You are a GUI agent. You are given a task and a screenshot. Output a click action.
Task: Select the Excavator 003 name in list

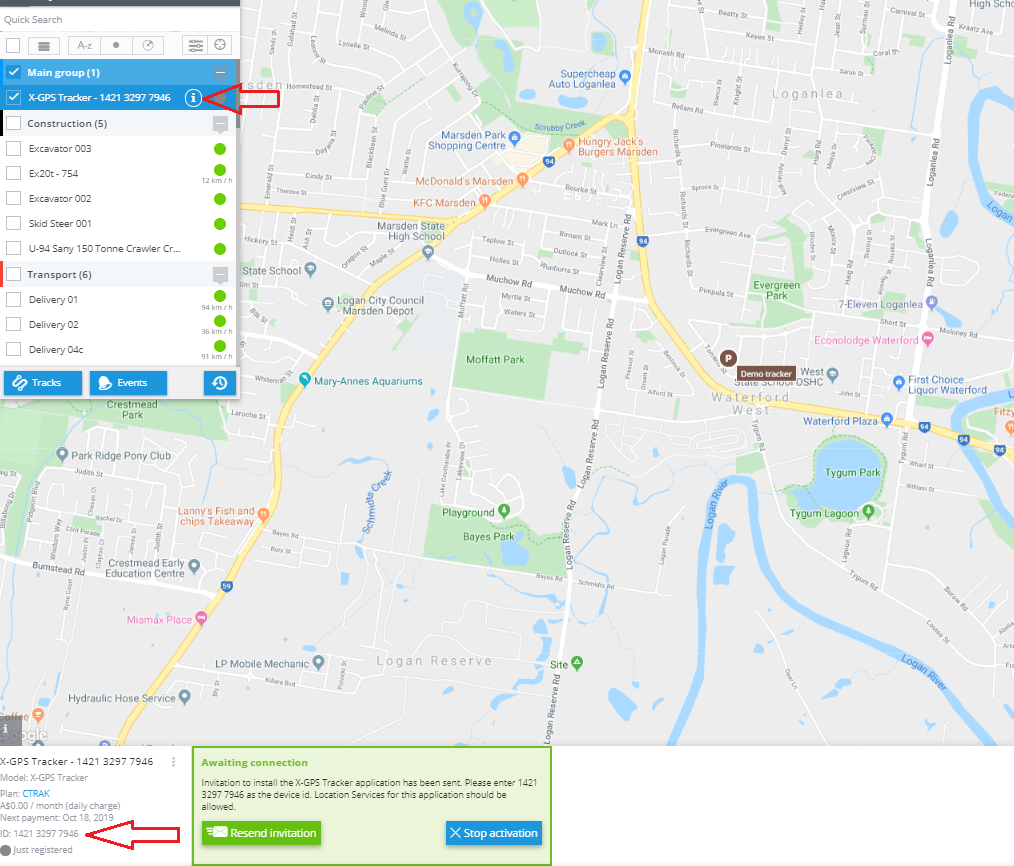point(60,149)
